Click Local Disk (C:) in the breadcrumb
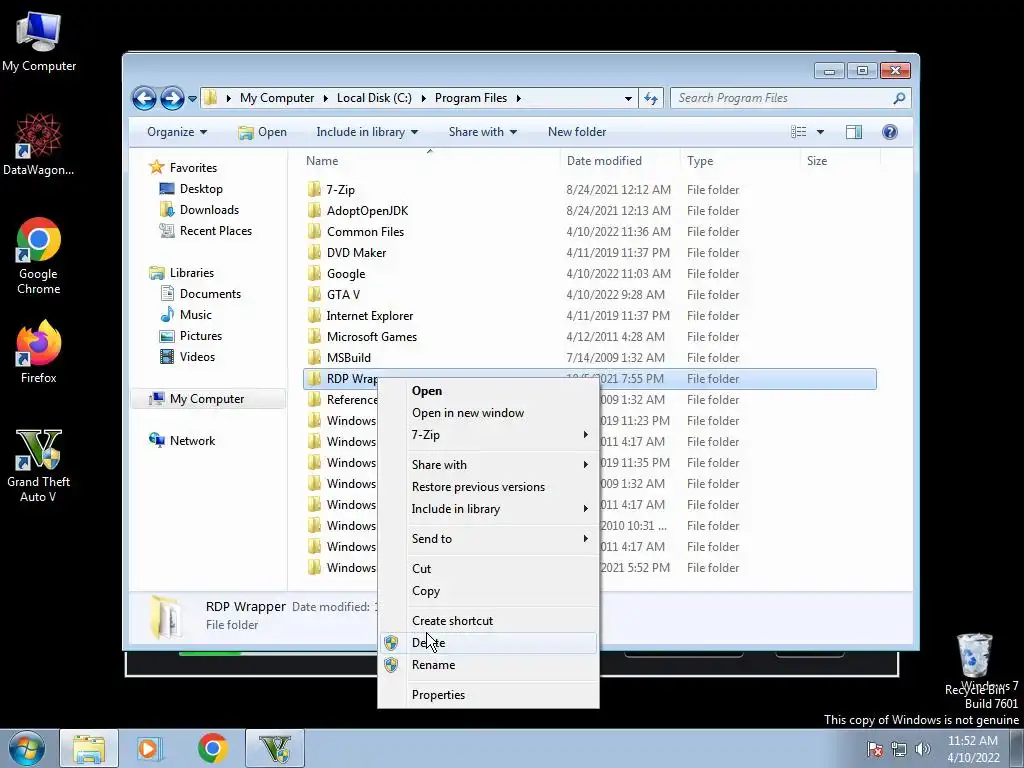The image size is (1024, 768). pyautogui.click(x=374, y=98)
